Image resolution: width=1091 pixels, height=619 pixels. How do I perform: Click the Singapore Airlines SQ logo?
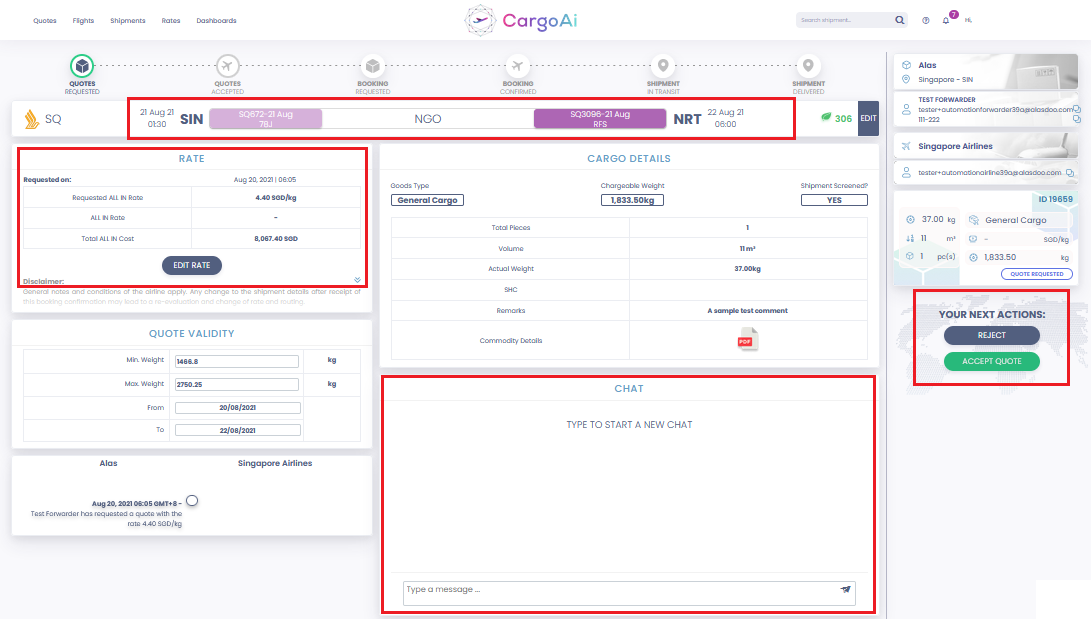click(31, 119)
